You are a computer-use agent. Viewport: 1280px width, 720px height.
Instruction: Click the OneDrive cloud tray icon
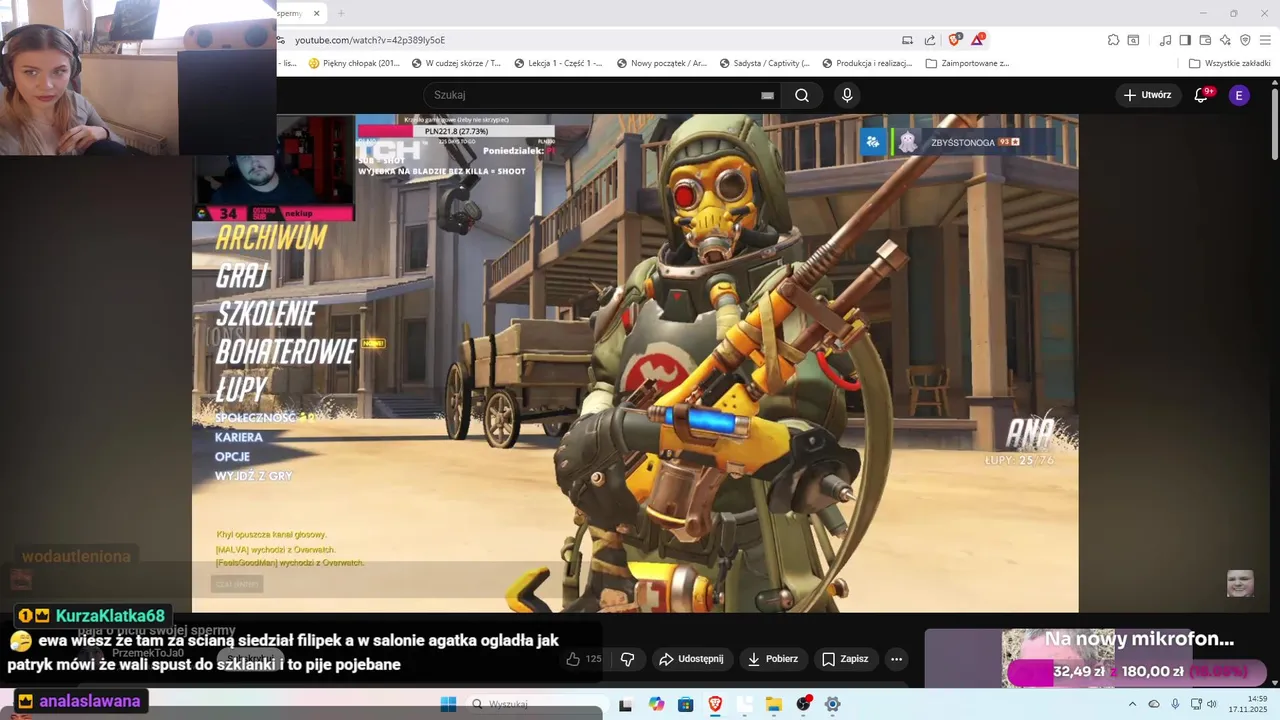coord(1154,704)
